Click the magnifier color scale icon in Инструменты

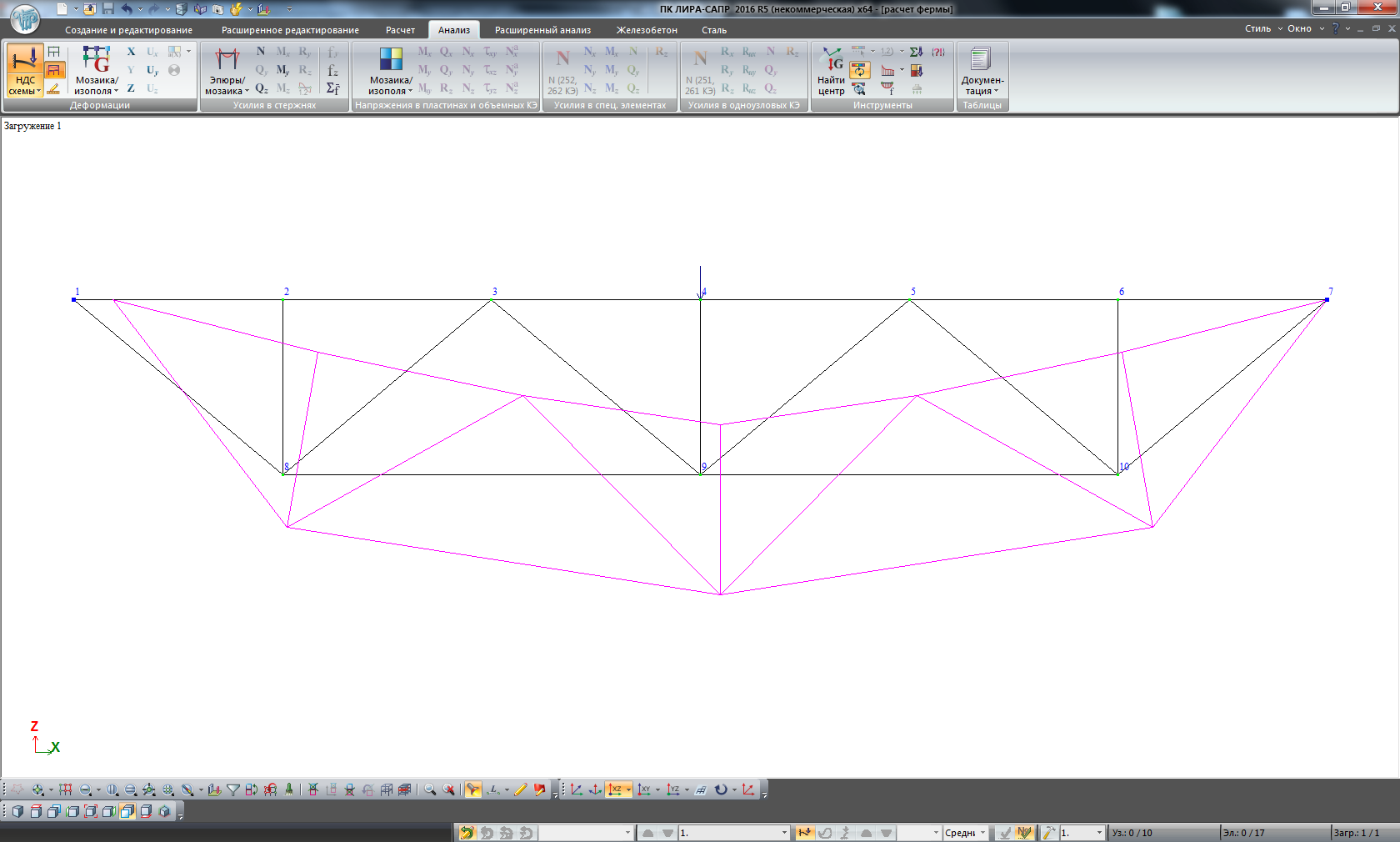click(859, 88)
